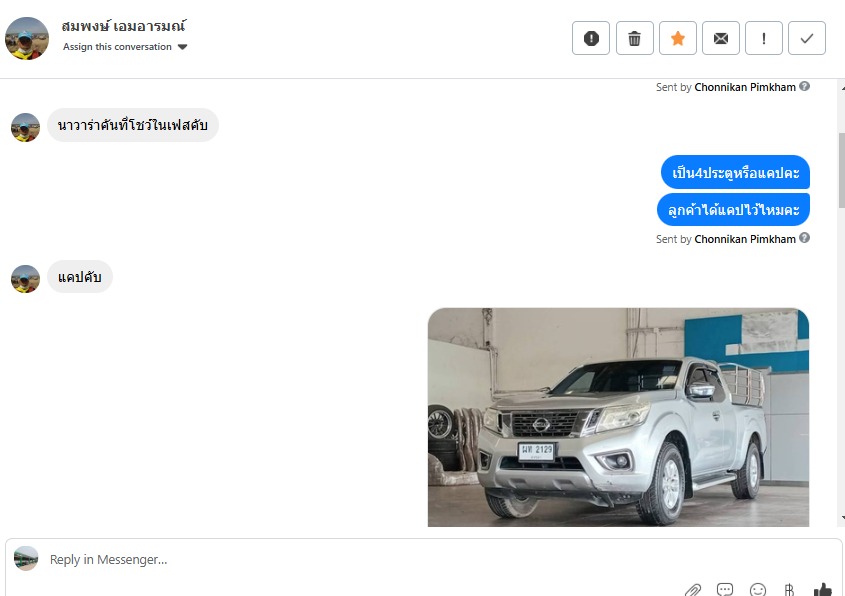
Task: Open the profile of สมพงษ์ เอมอารมณ์ via the header avatar
Action: tap(27, 38)
